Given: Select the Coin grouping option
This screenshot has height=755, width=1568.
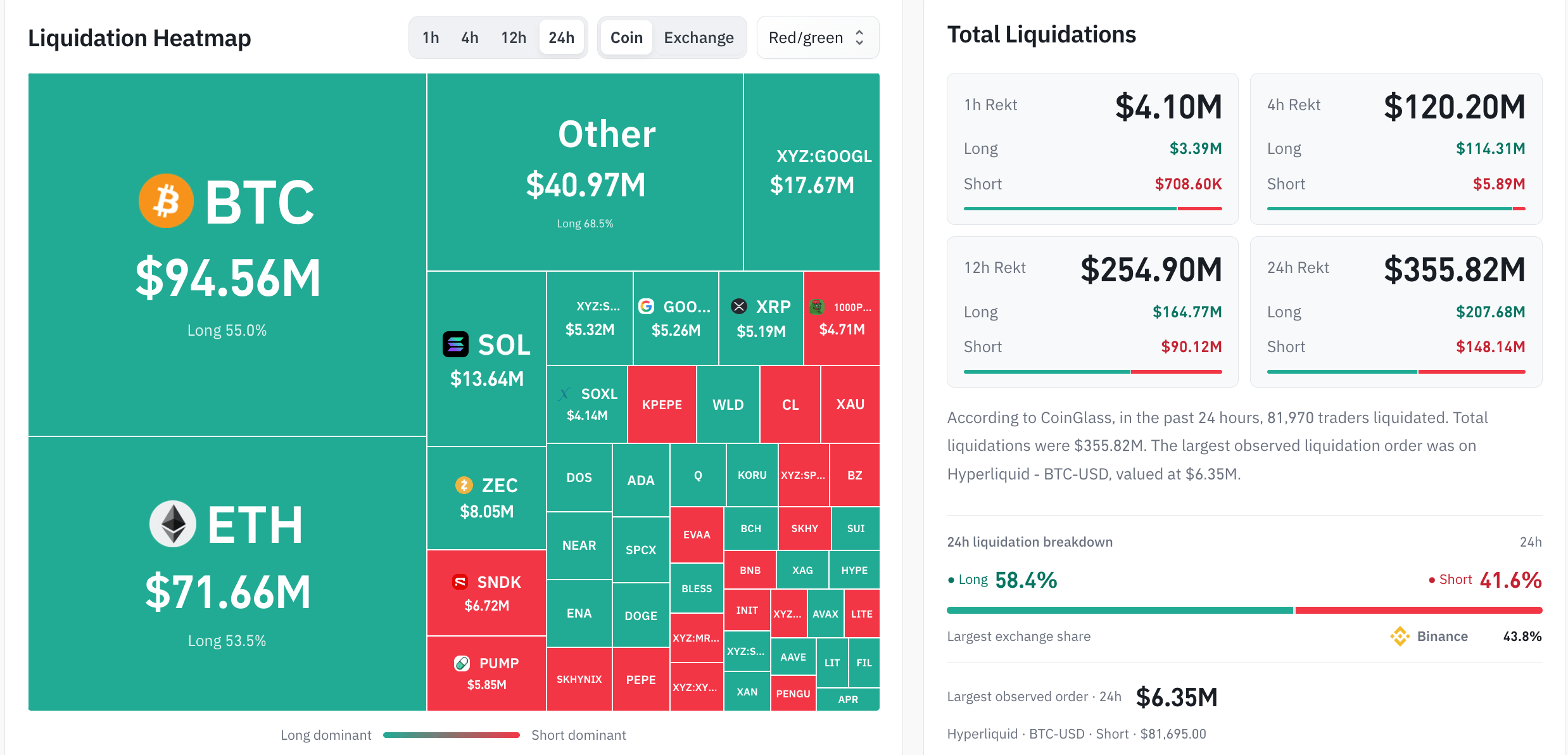Looking at the screenshot, I should [626, 37].
